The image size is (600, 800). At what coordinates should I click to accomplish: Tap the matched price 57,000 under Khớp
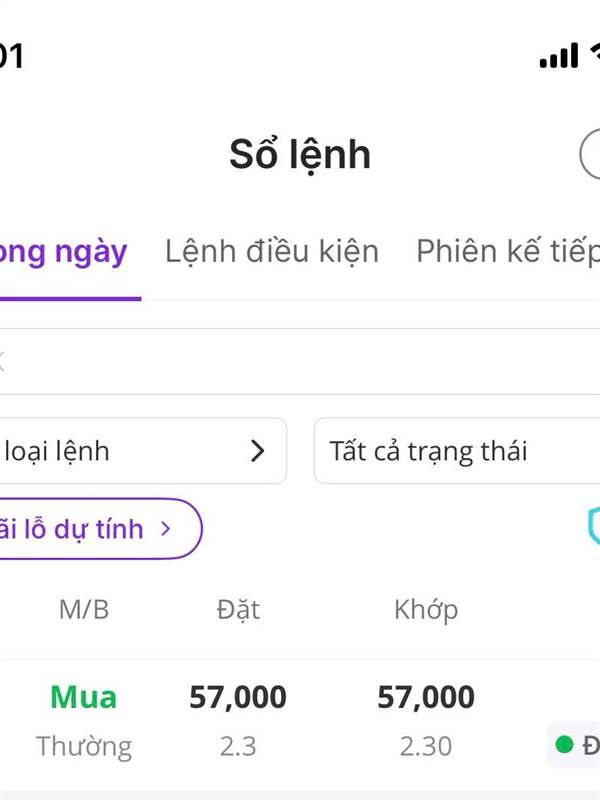[x=426, y=697]
